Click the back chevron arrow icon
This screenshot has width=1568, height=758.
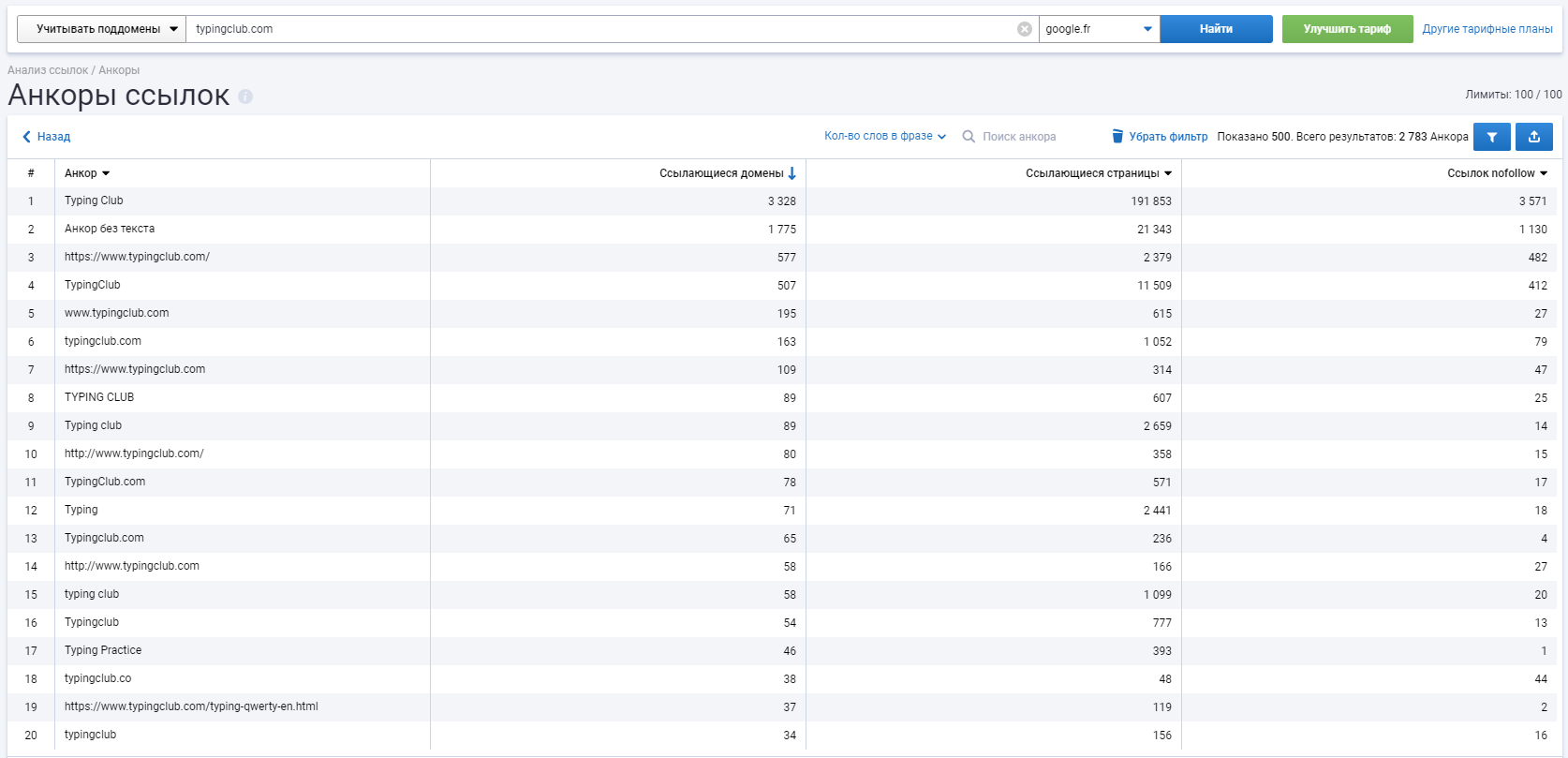click(x=26, y=137)
